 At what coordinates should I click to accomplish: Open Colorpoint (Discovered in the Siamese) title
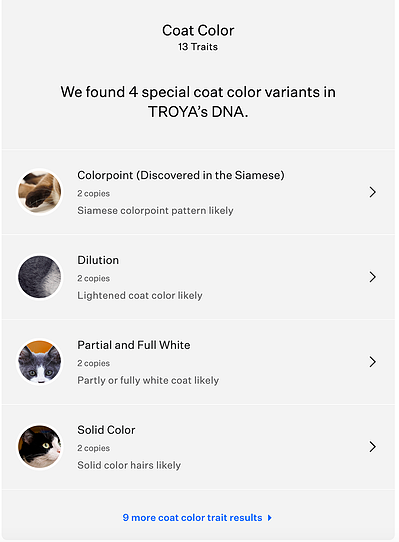181,175
